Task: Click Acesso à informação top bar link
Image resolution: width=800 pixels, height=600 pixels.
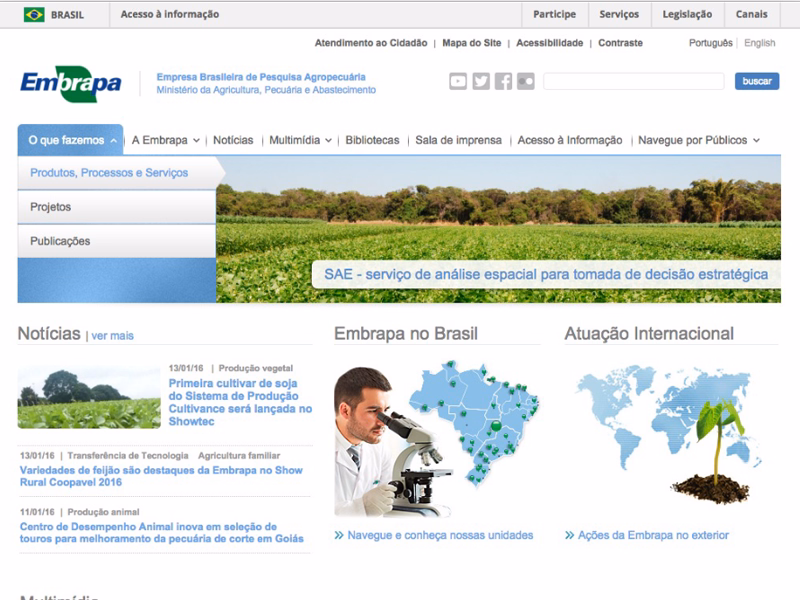Action: pos(170,14)
